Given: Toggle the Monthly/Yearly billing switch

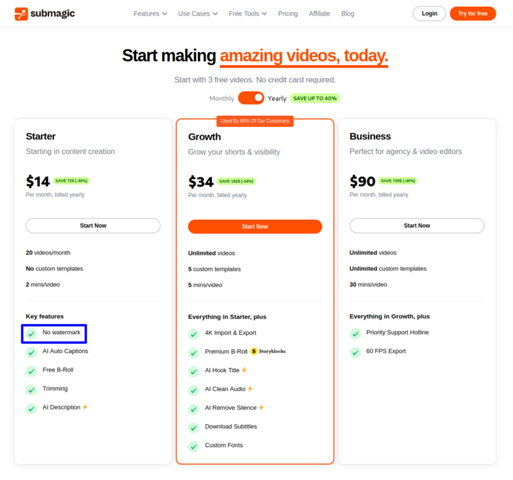Looking at the screenshot, I should (x=251, y=98).
